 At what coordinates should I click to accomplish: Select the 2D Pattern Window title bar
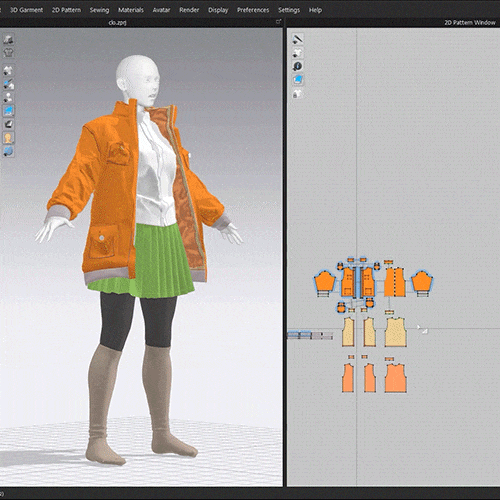[x=470, y=23]
